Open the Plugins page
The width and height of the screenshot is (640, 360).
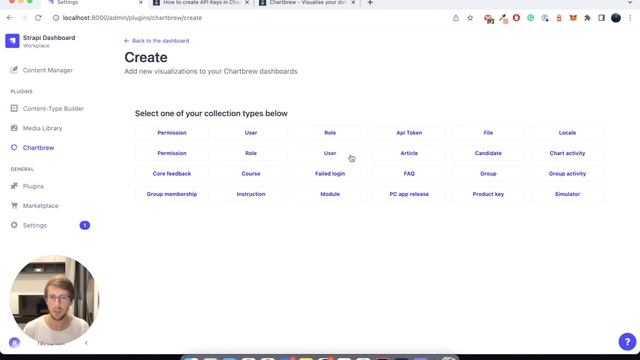click(33, 186)
